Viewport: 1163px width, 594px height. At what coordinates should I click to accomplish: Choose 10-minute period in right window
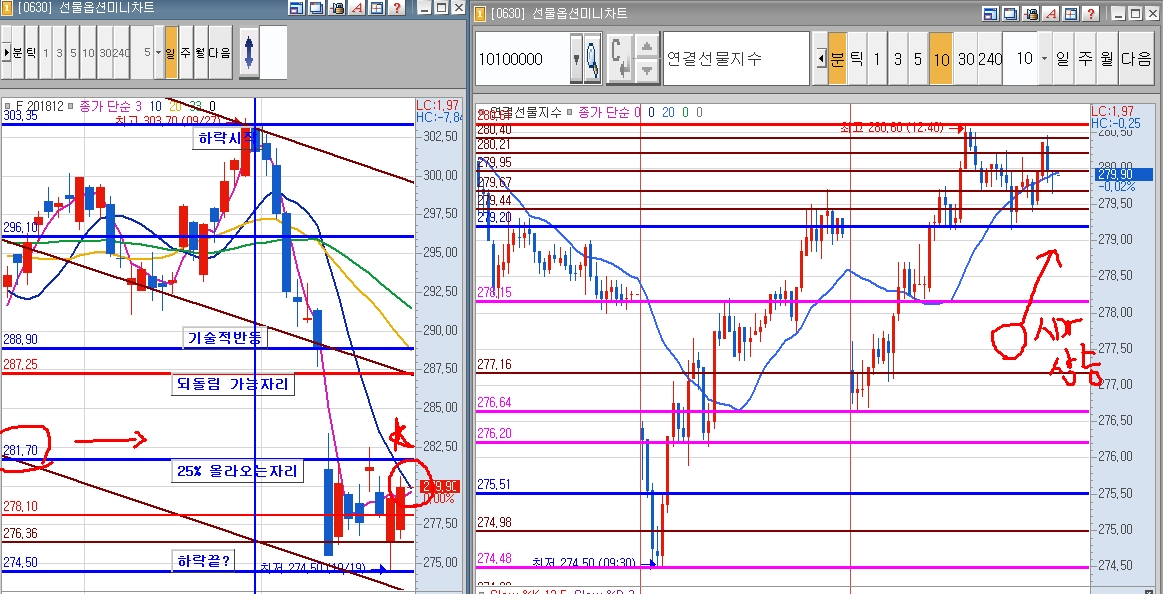[x=941, y=59]
